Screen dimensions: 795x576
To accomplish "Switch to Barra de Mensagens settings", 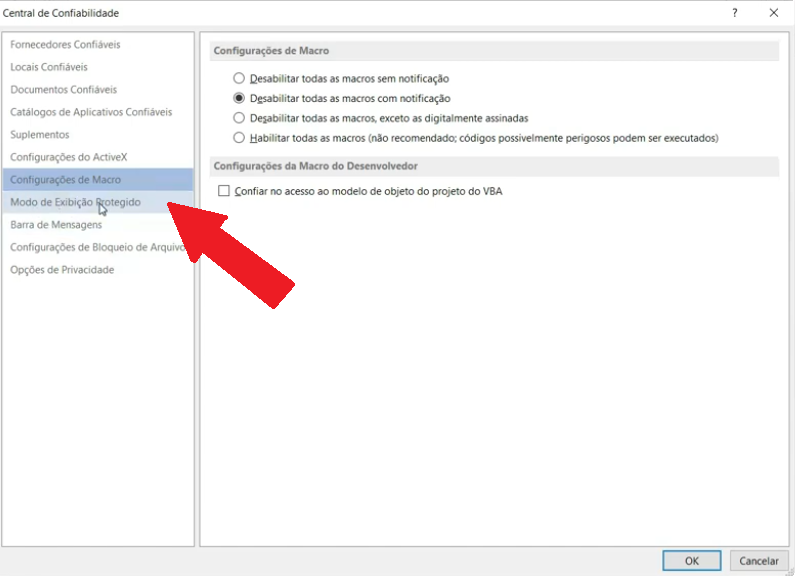I will [56, 225].
